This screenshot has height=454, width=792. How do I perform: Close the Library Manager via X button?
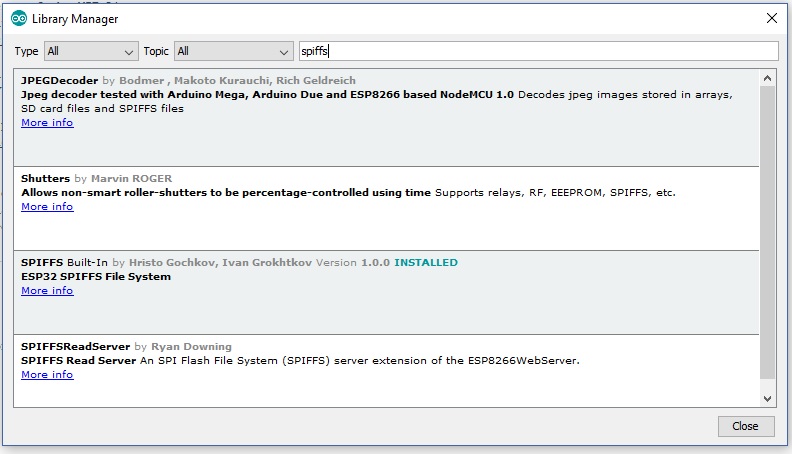771,18
